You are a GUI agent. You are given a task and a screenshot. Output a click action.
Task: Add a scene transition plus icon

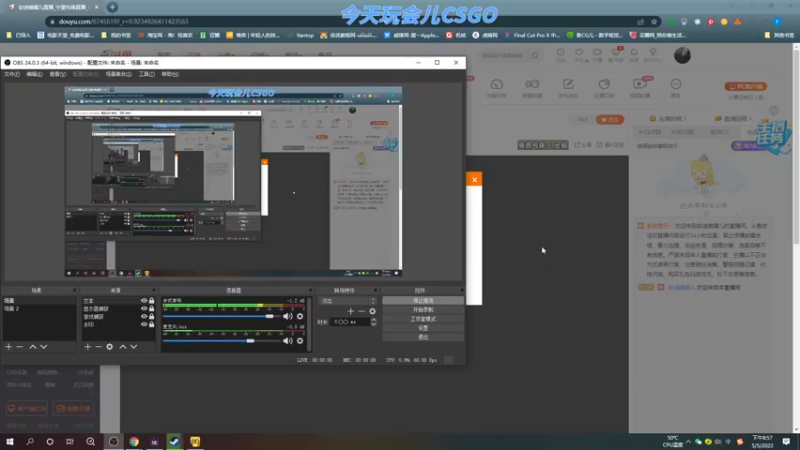(x=351, y=311)
